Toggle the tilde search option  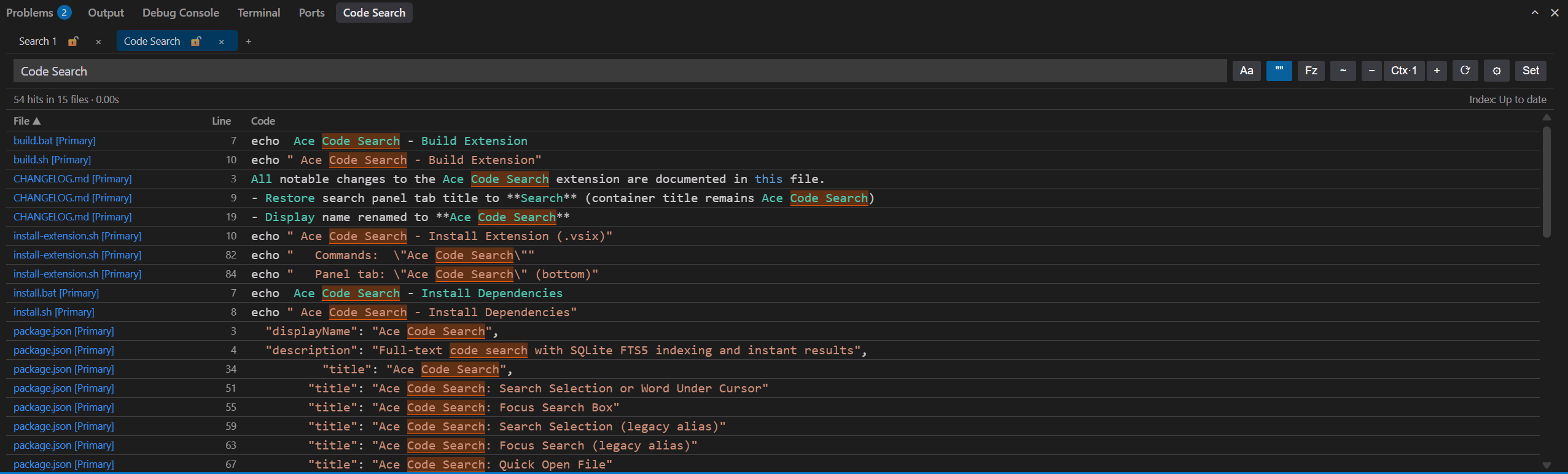coord(1343,71)
